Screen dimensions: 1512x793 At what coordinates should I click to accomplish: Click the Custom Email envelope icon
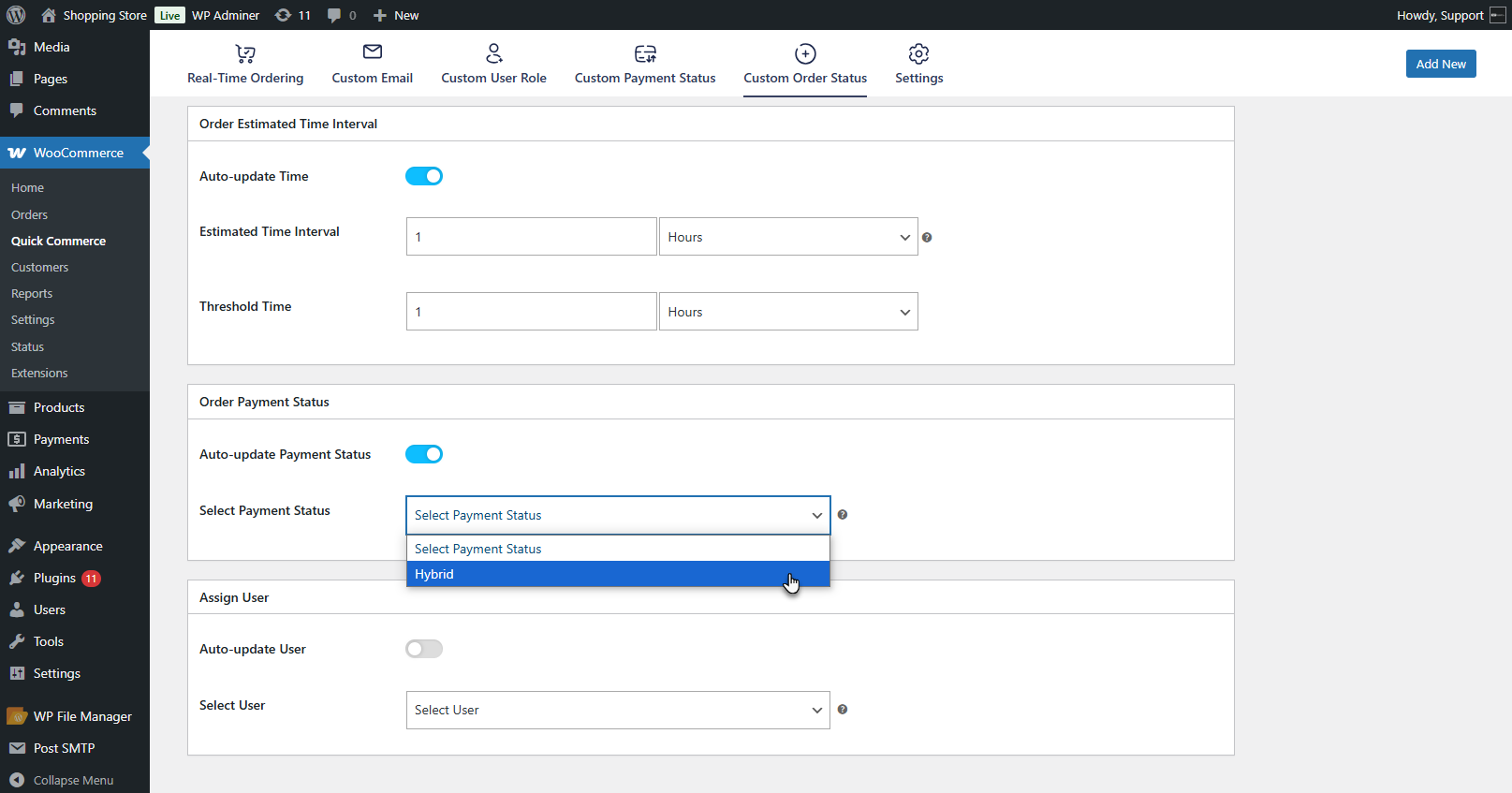coord(372,52)
